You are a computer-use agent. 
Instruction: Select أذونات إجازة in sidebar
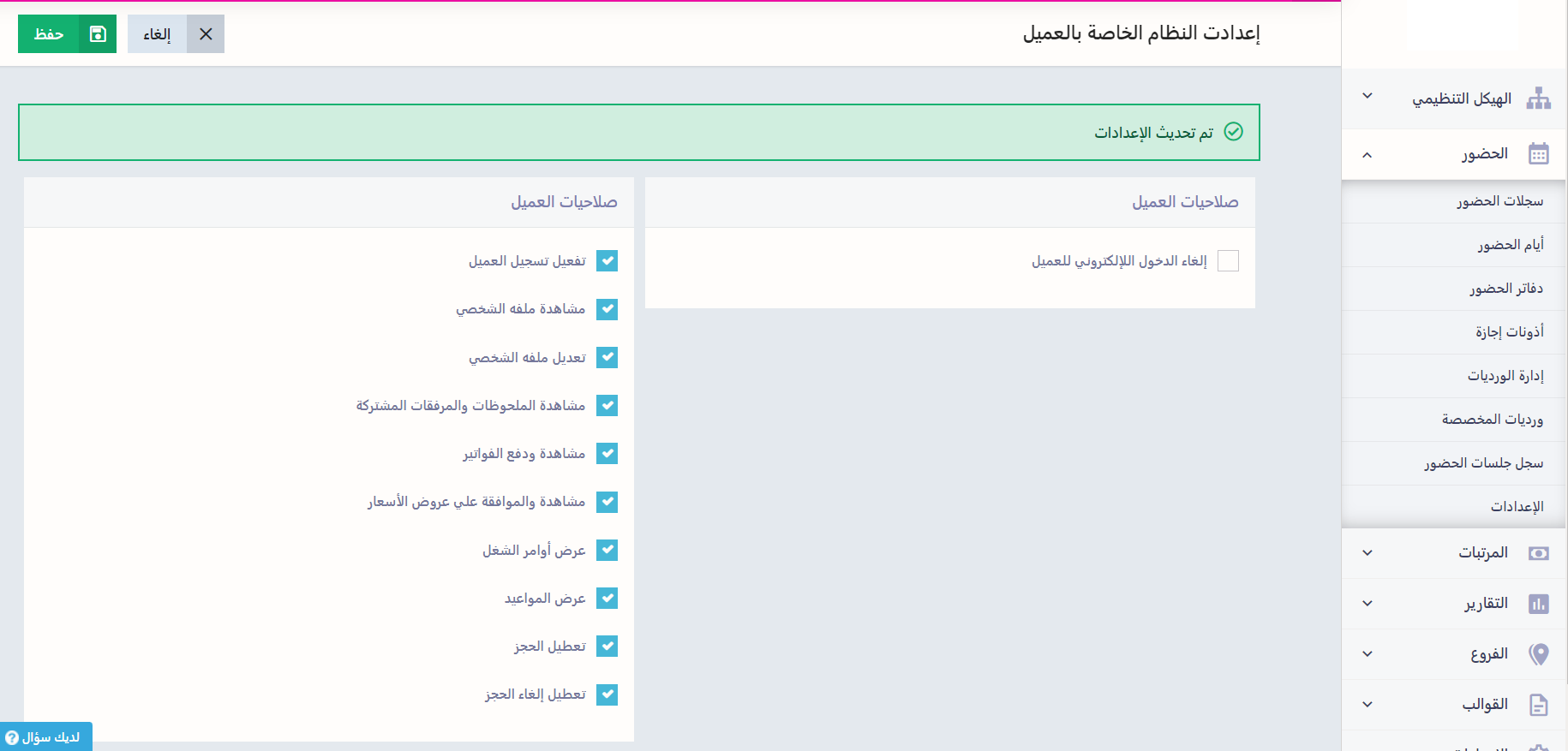[x=1509, y=332]
